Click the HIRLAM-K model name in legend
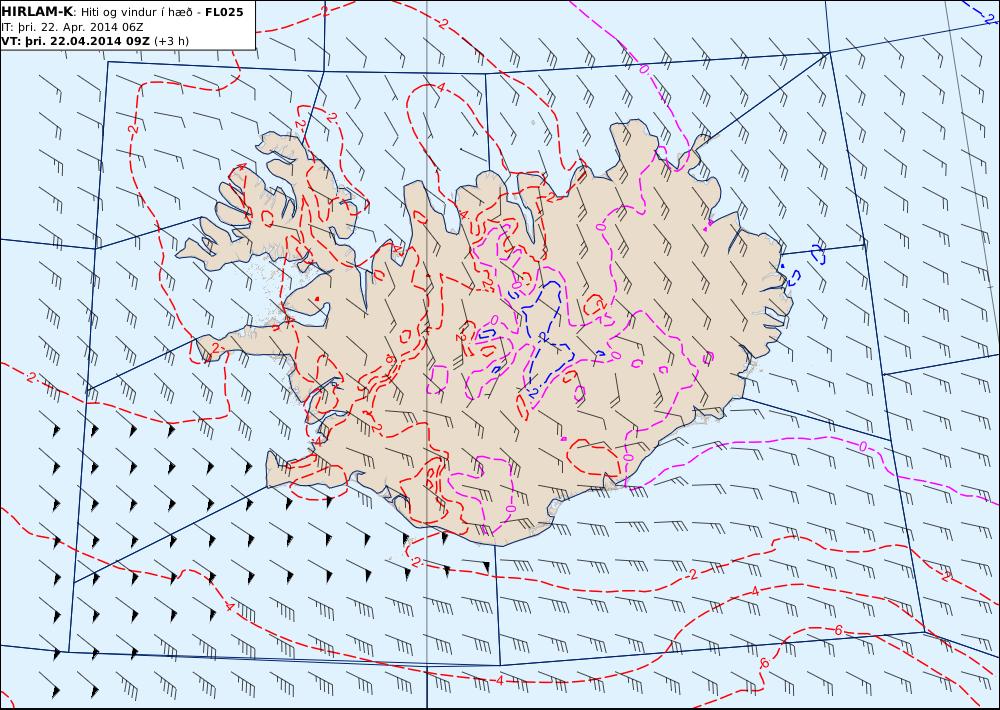The image size is (1000, 710). [38, 12]
